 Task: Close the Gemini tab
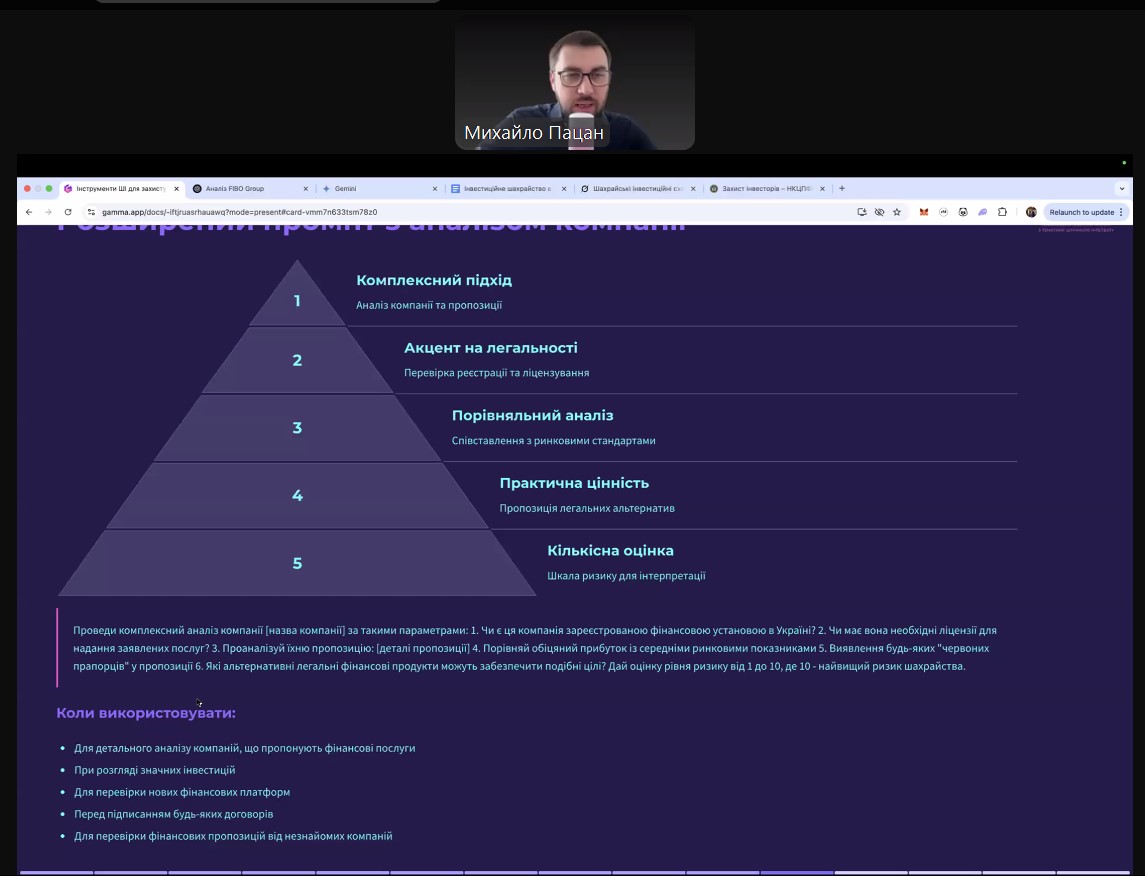(x=434, y=188)
